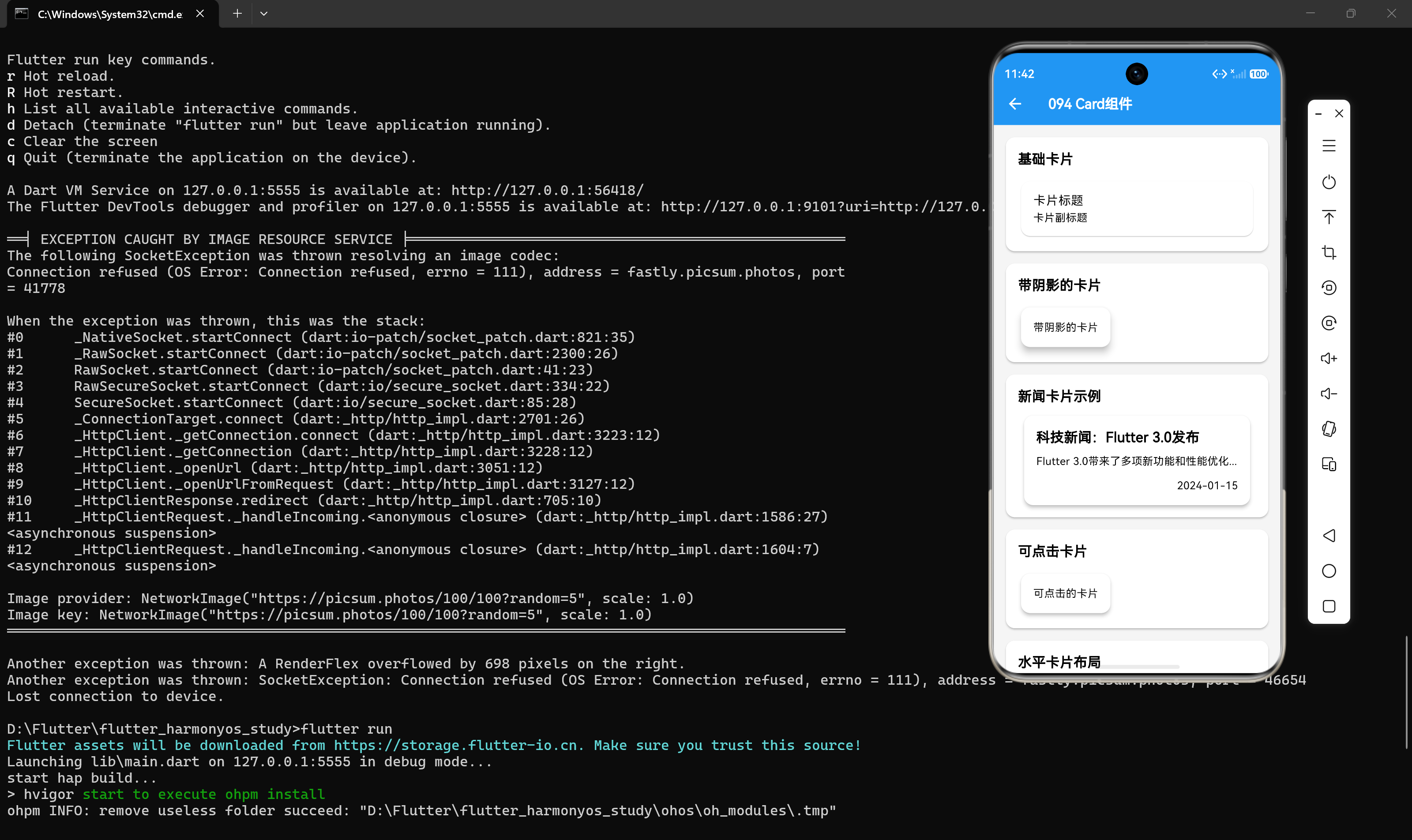Screen dimensions: 1412x840
Task: Open emulator toolbar hamburger menu
Action: (1329, 146)
